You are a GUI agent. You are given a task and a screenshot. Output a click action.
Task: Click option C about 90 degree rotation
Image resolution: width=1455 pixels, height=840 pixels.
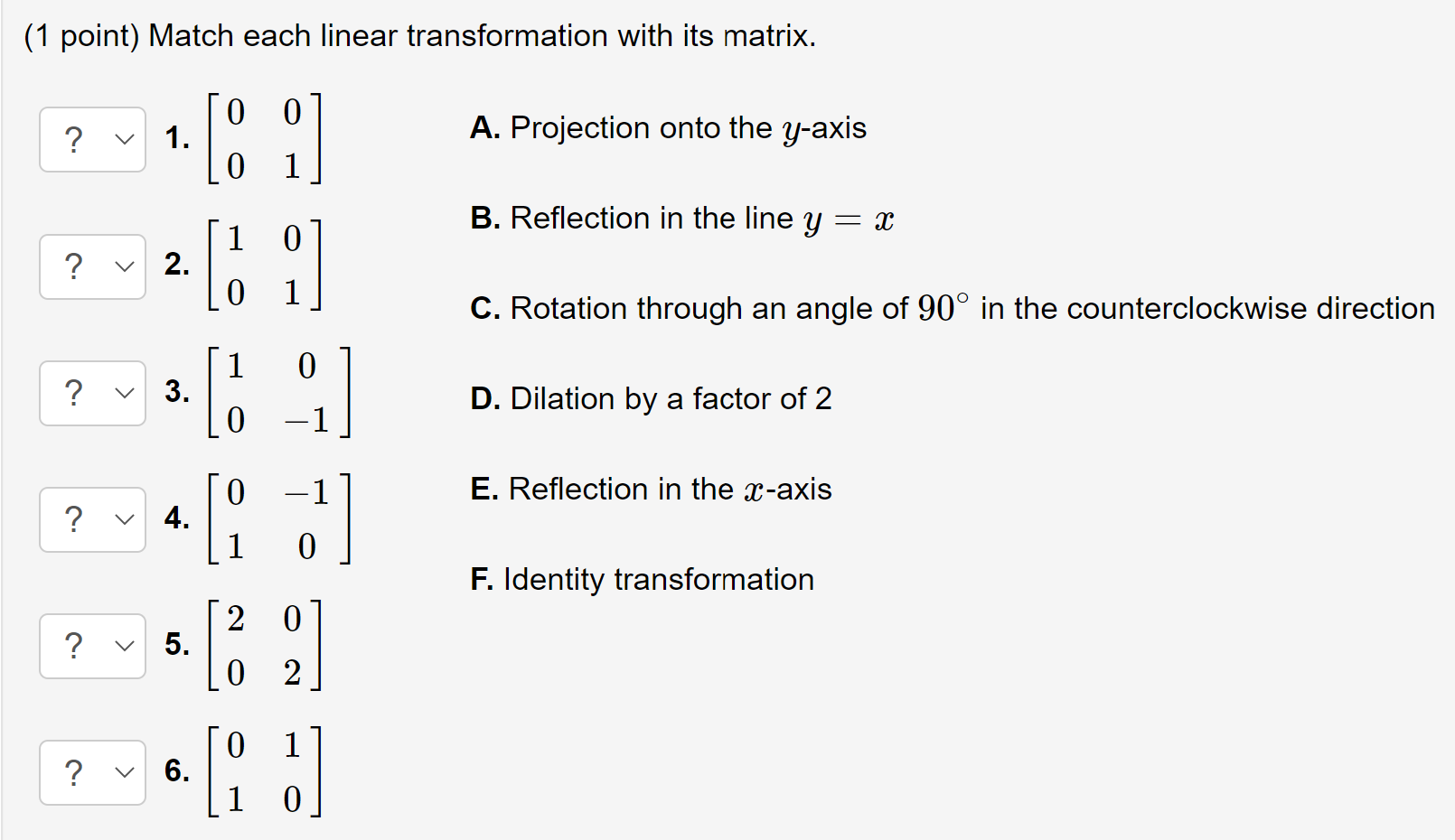(x=951, y=308)
